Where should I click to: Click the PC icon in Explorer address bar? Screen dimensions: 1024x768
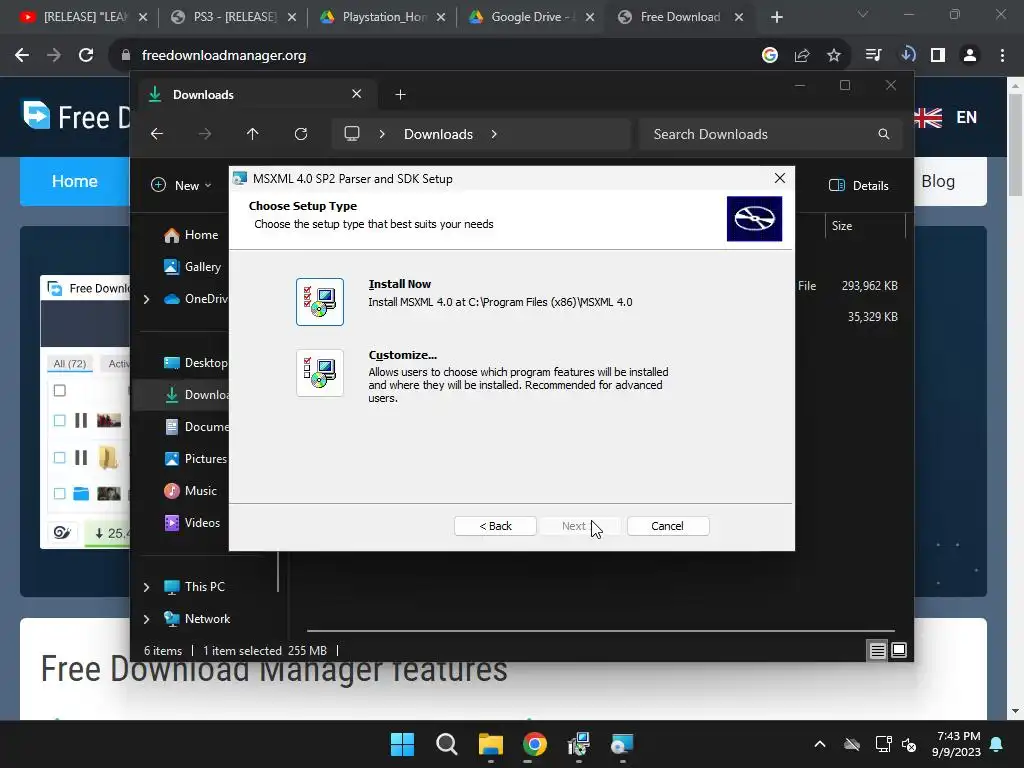pyautogui.click(x=352, y=134)
